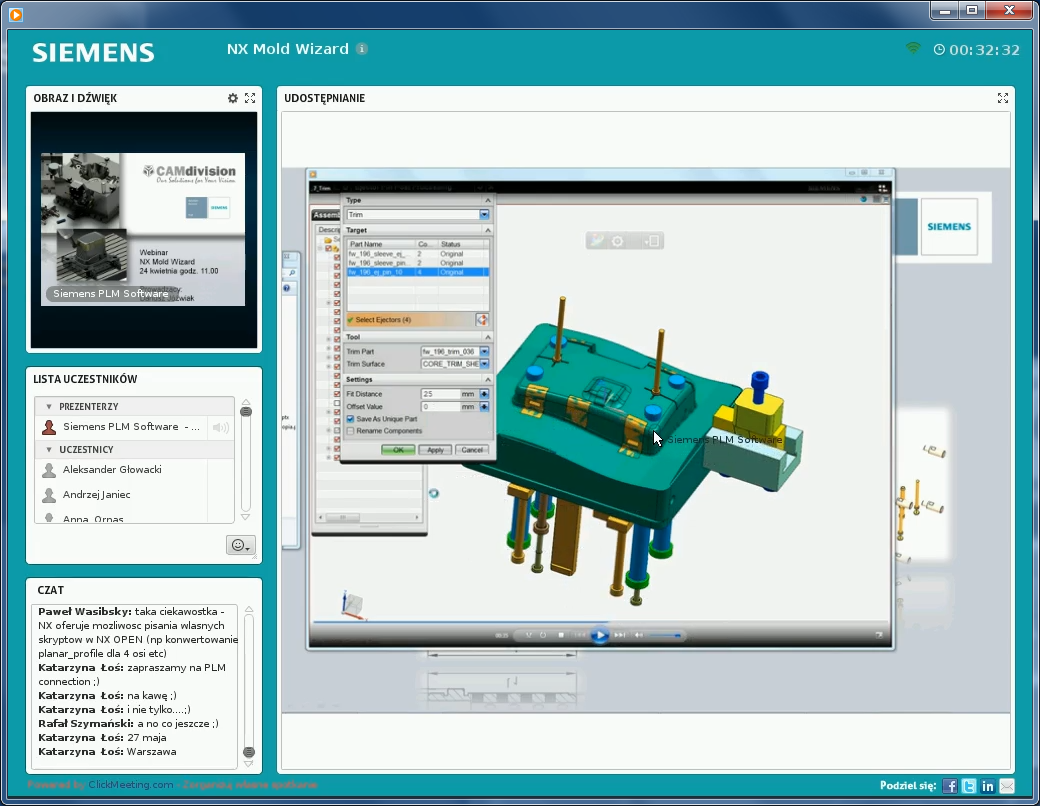
Task: Click Apply in the Trim dialog
Action: 435,450
